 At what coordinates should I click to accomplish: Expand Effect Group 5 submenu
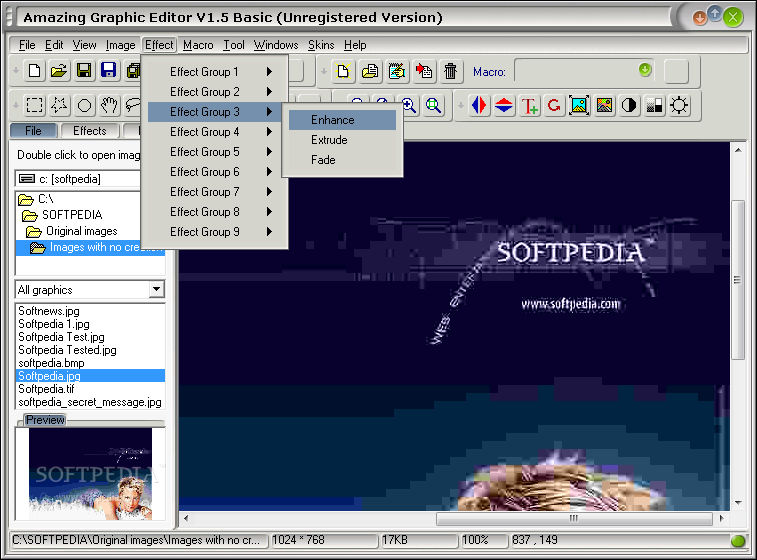pos(214,152)
